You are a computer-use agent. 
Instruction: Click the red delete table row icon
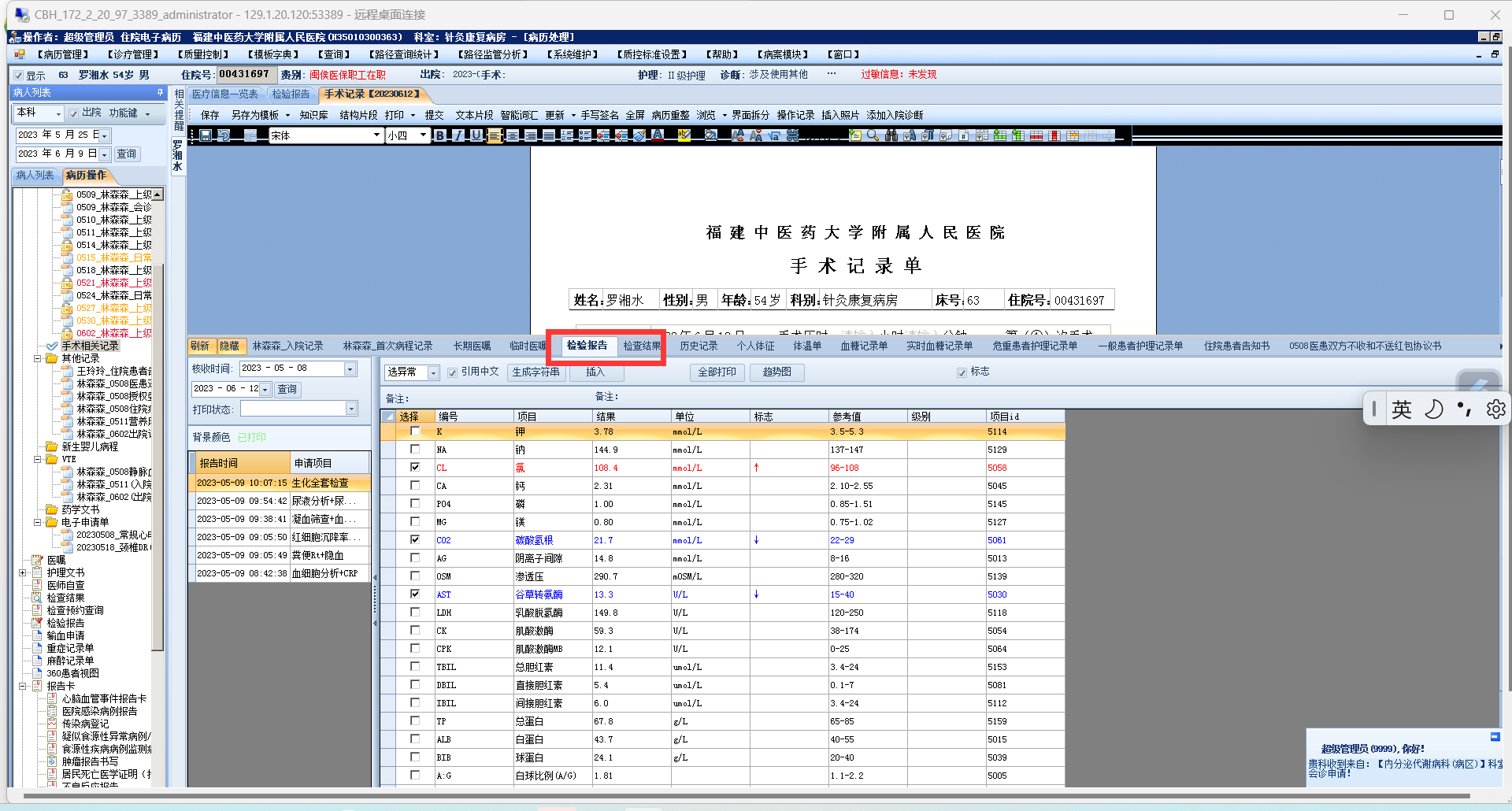1036,135
